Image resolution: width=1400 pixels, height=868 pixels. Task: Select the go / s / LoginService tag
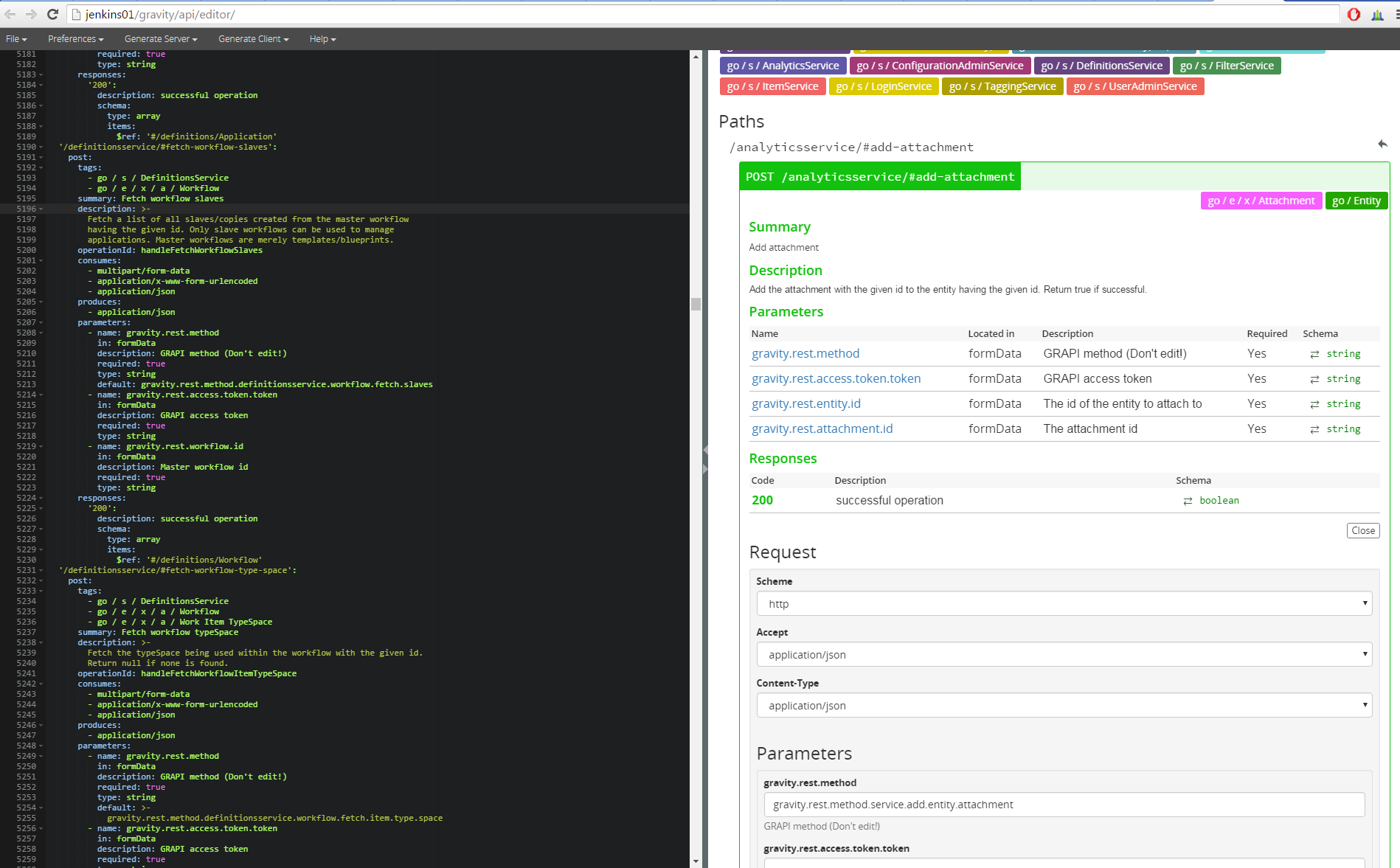[884, 86]
